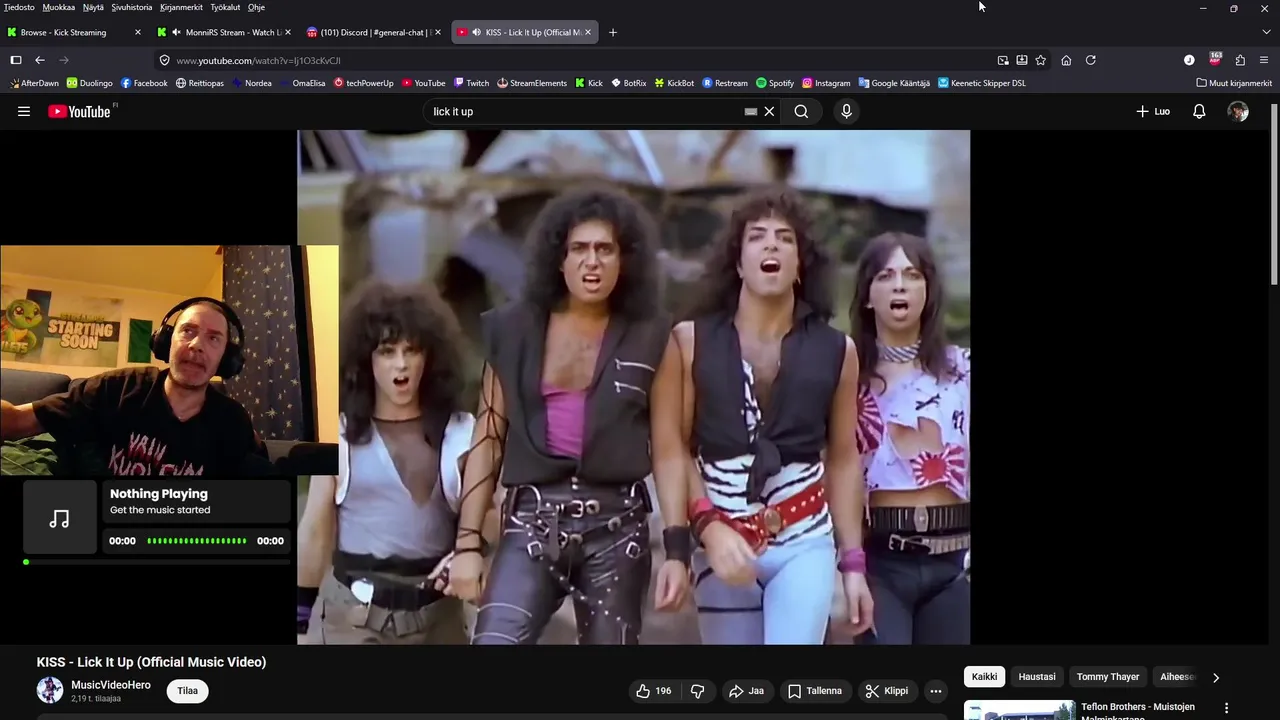Run the search with the magnifier button
Viewport: 1280px width, 720px height.
pyautogui.click(x=801, y=111)
